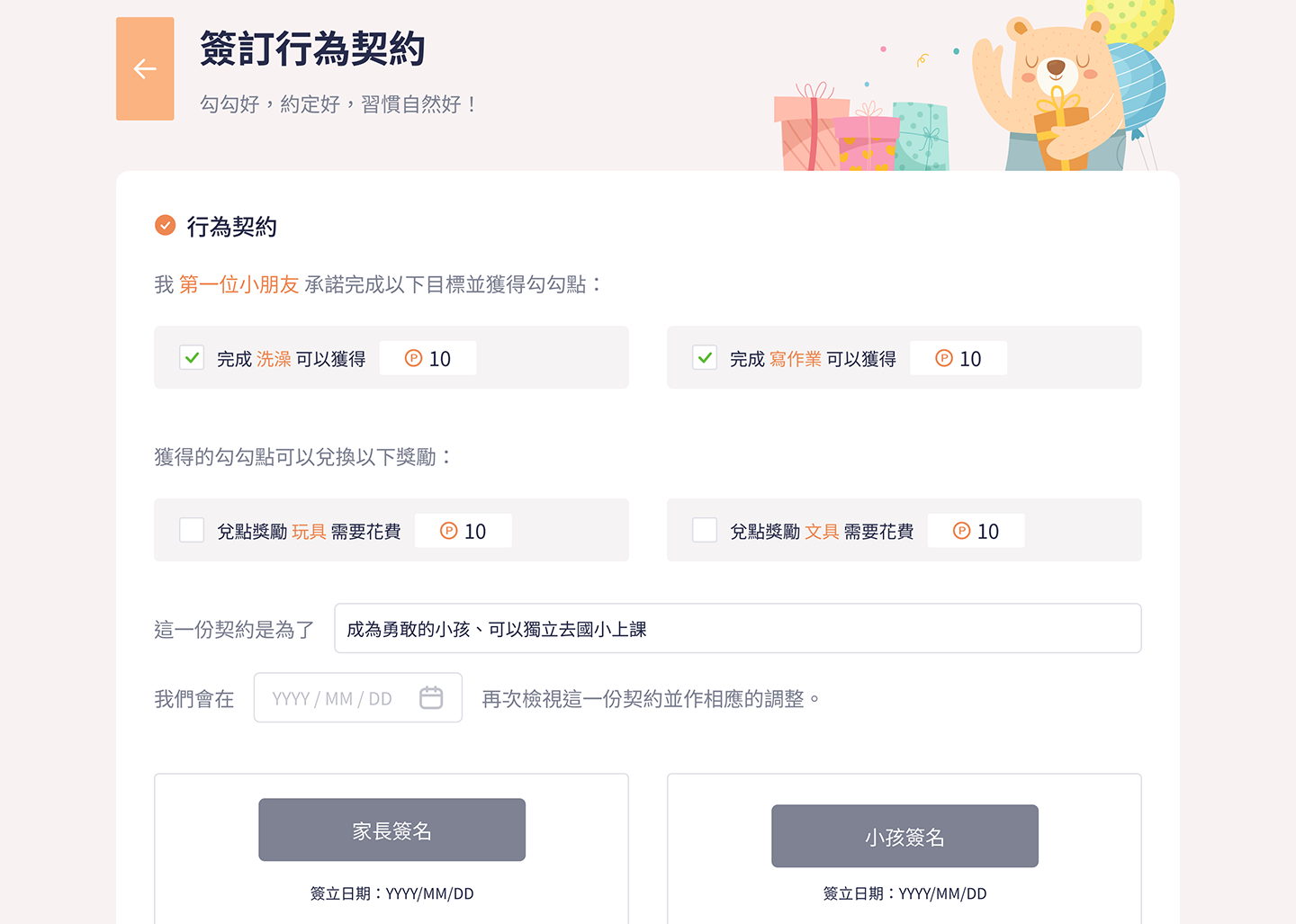This screenshot has width=1296, height=924.
Task: Click the 小孩簽名 button
Action: pyautogui.click(x=904, y=836)
